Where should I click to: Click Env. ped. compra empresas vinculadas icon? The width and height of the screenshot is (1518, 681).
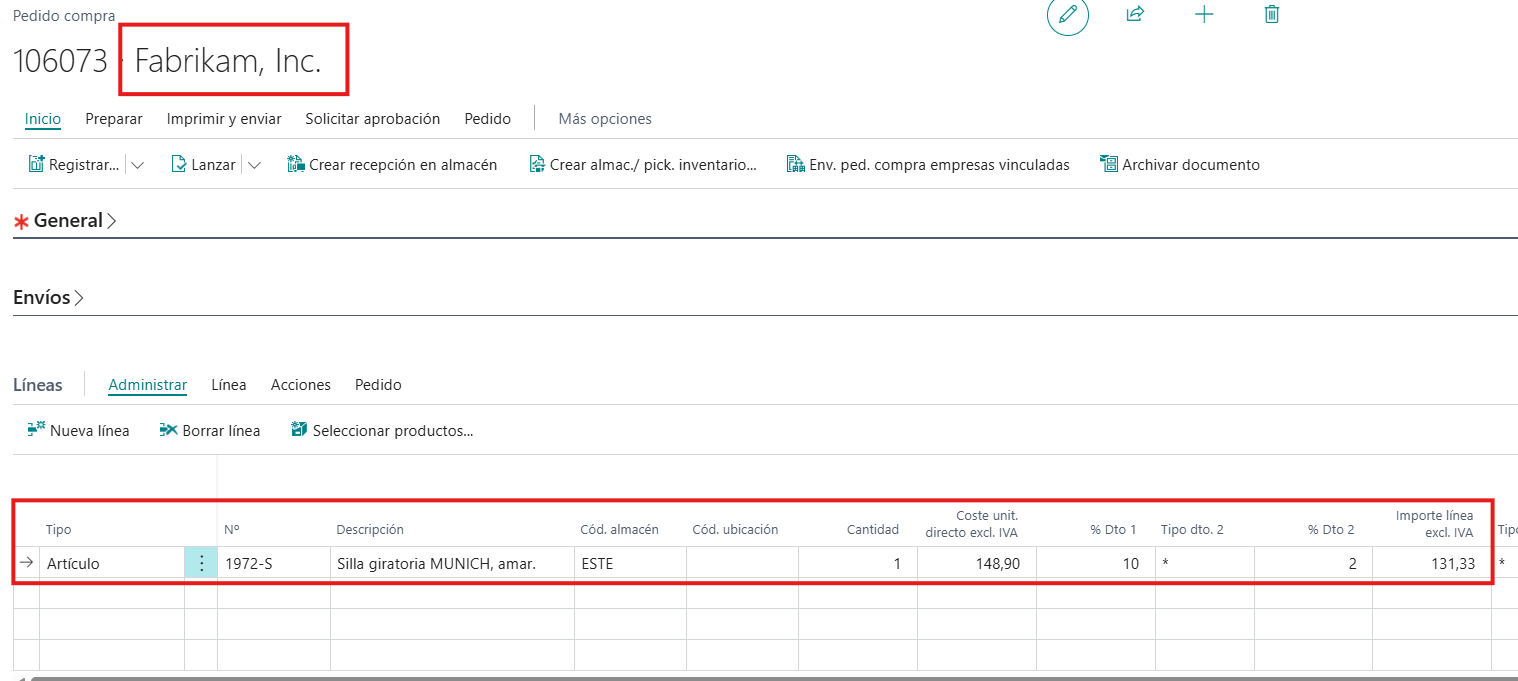(796, 164)
